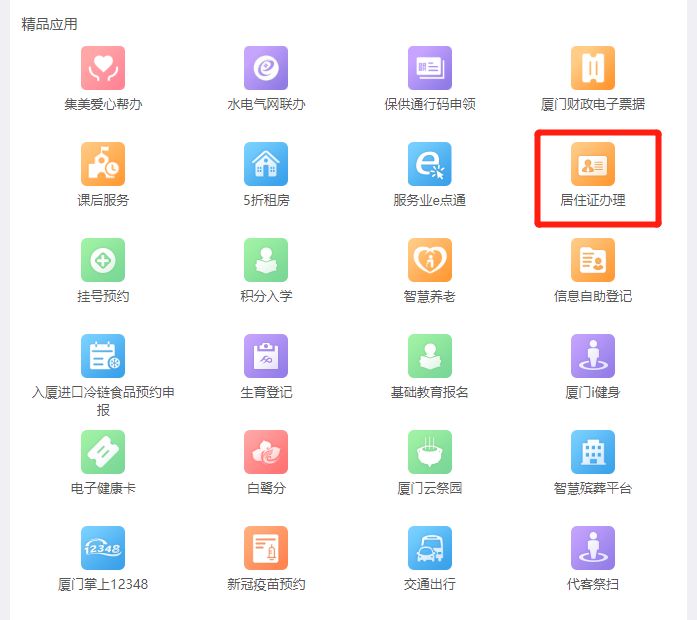The image size is (697, 620).
Task: Open the 入厦进口冷链食品预约申报 calendar icon
Action: [x=103, y=356]
